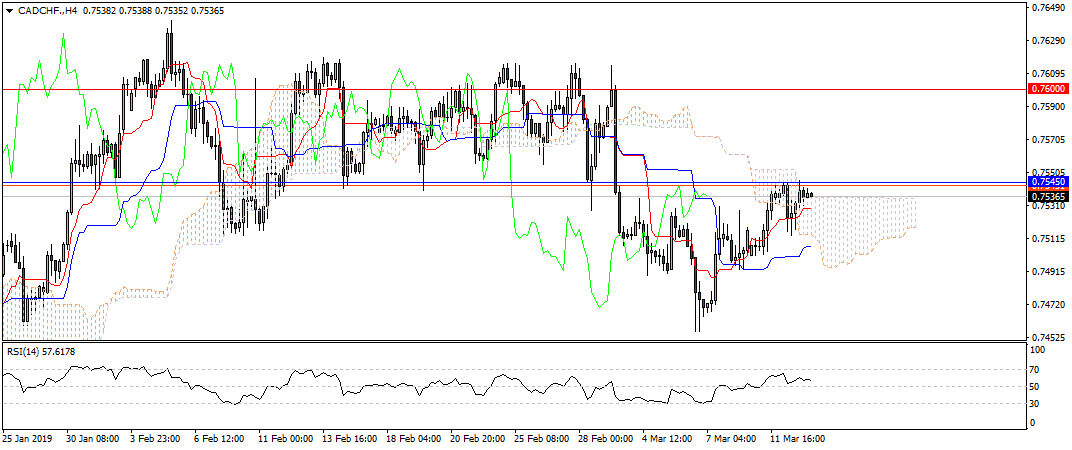
Task: Click the 100 level on RSI scale
Action: click(x=1038, y=351)
